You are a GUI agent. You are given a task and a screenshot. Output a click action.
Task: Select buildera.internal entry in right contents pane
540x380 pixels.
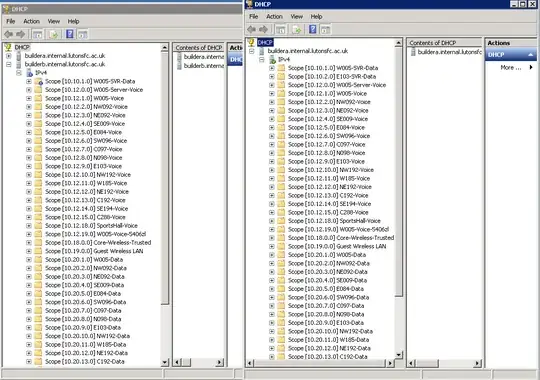click(446, 52)
